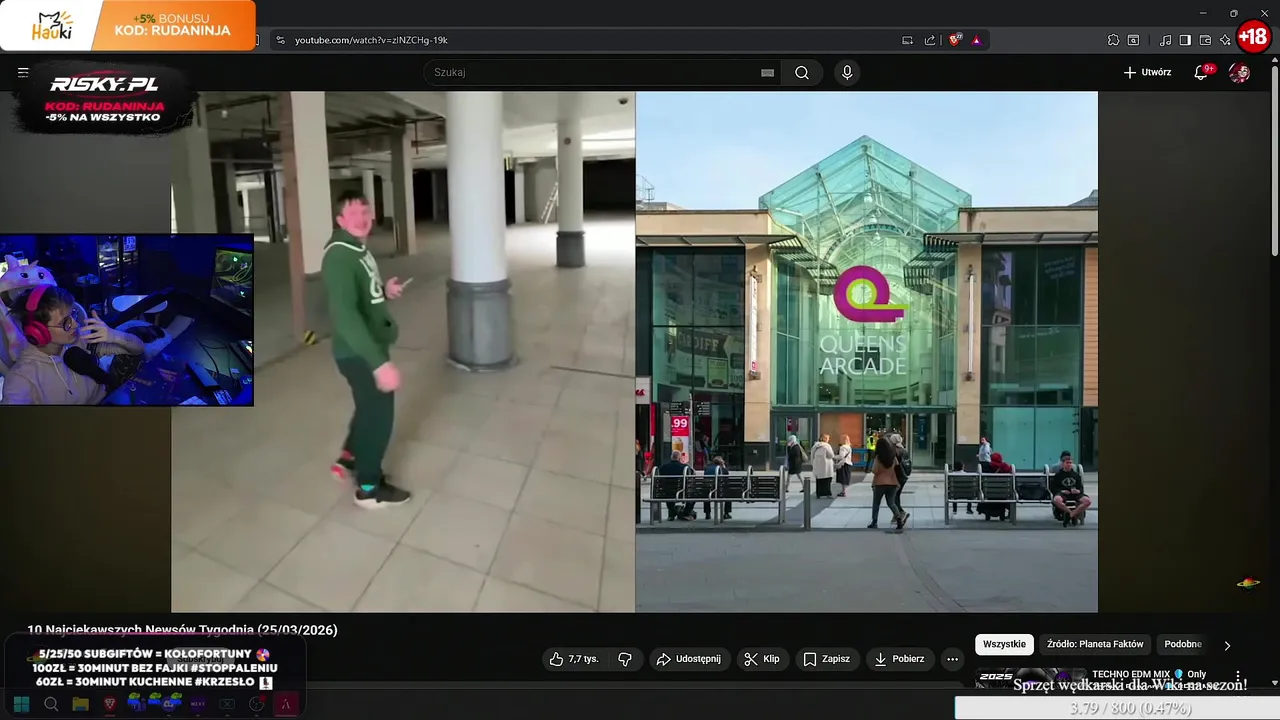Save video with the Zapisz button

coord(827,659)
